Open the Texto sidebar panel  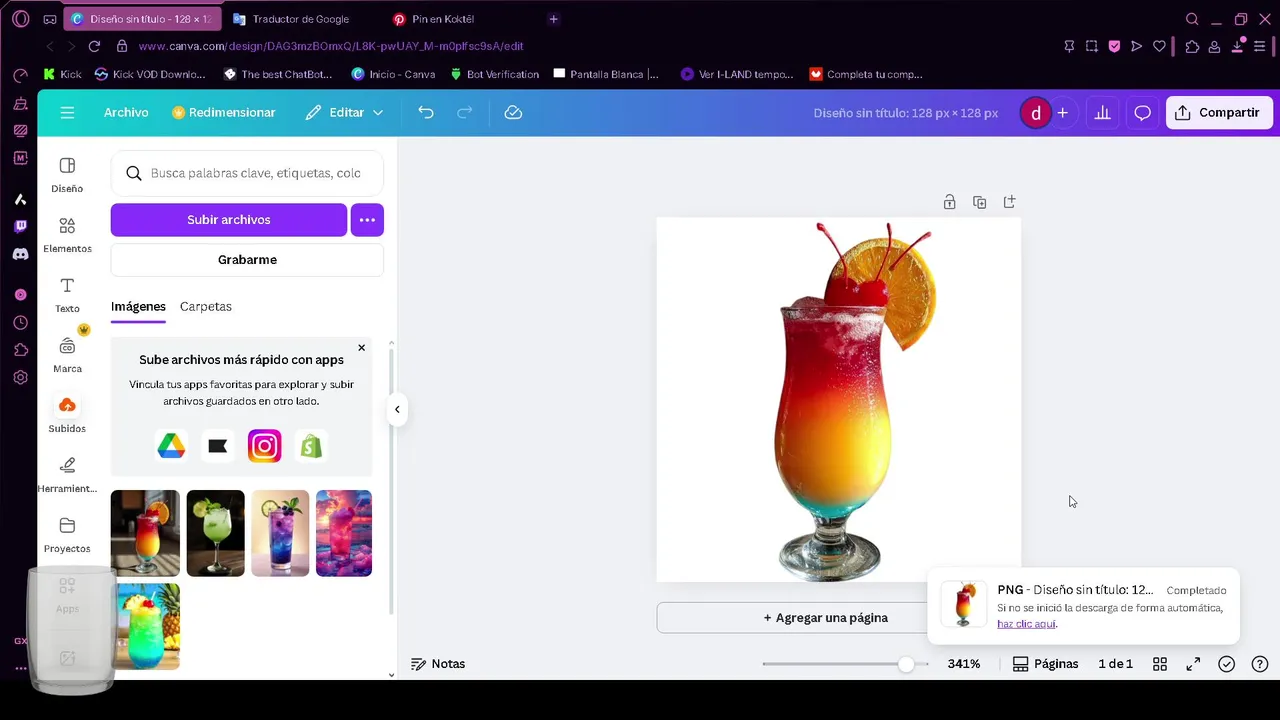point(67,294)
